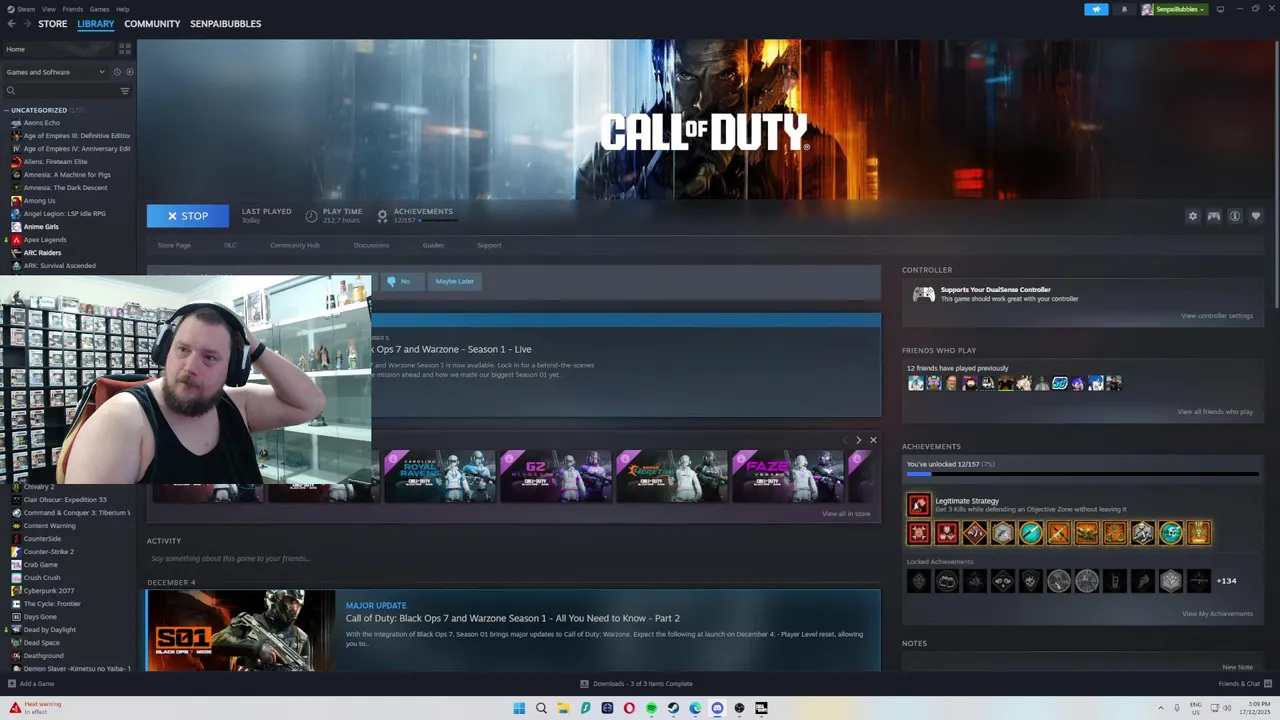
Task: Click Maybe Later button
Action: tap(454, 281)
